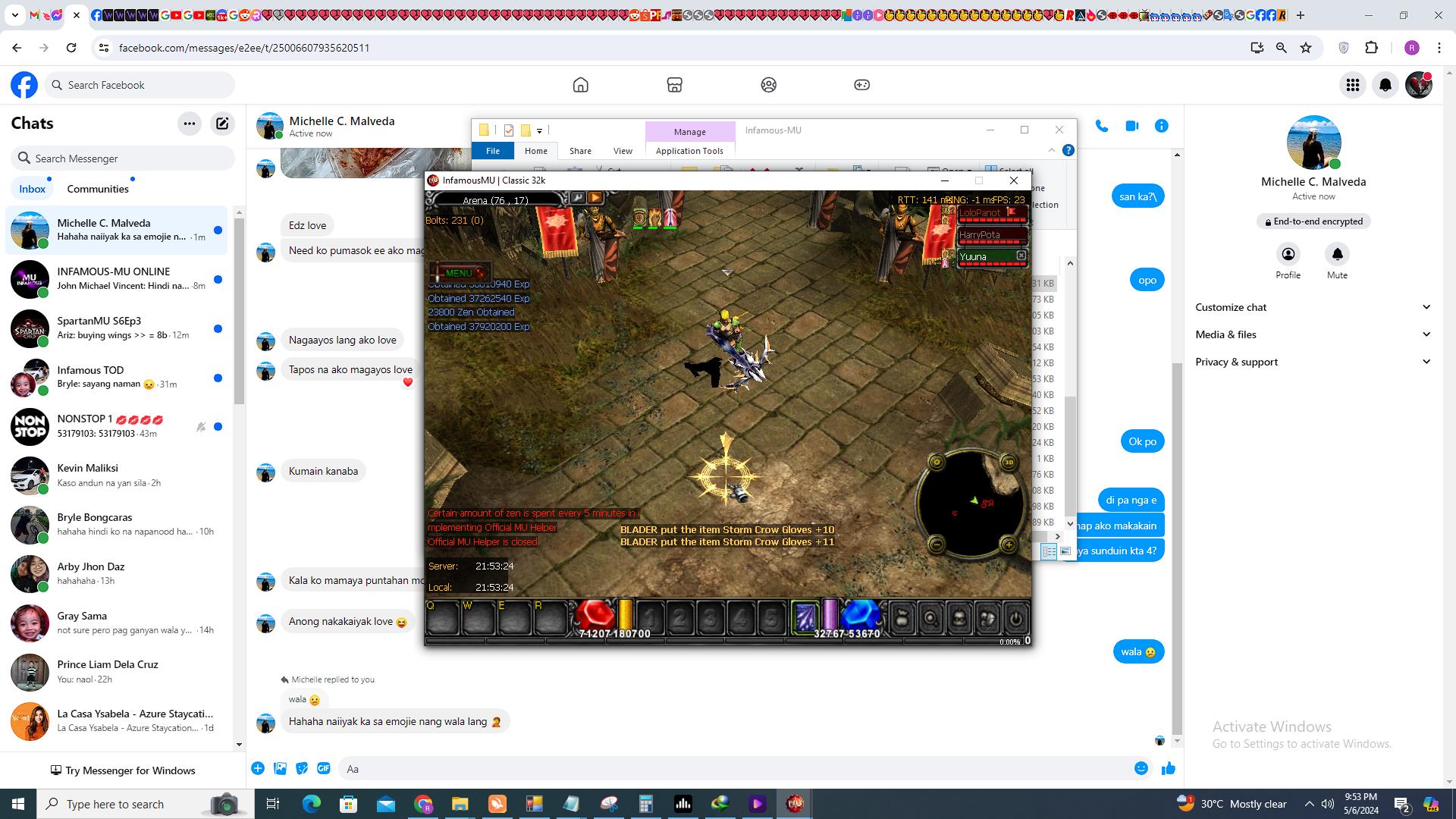
Task: Click the red health orb
Action: click(596, 616)
